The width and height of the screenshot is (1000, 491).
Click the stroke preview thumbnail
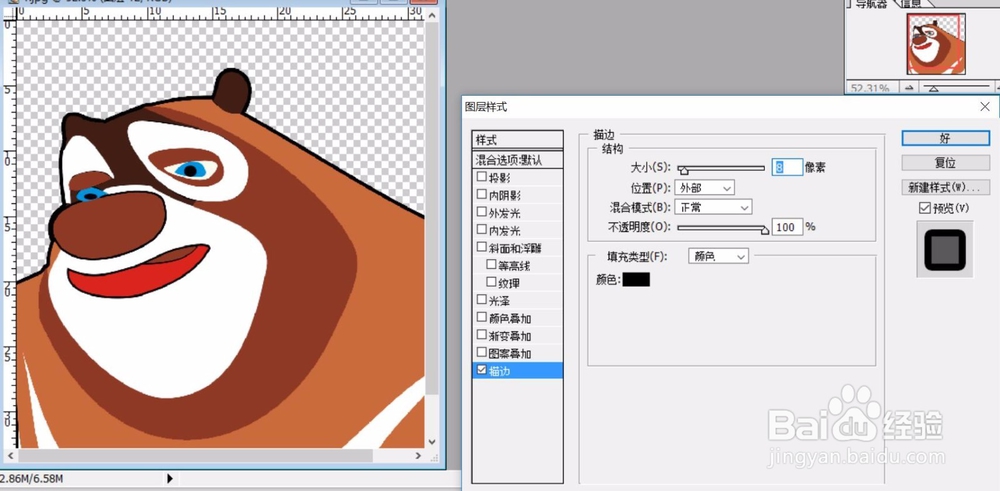(x=945, y=249)
